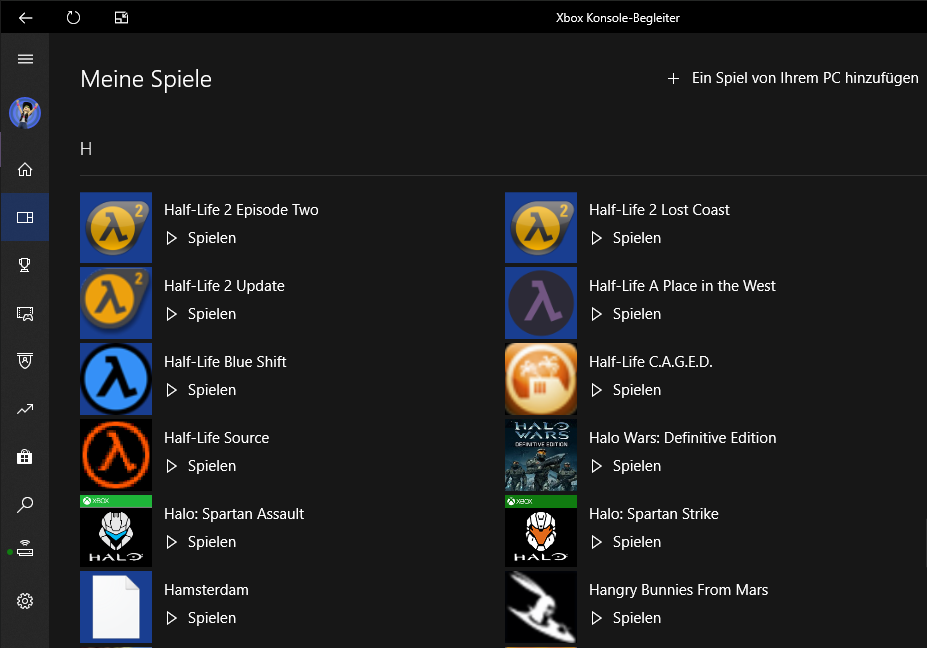927x648 pixels.
Task: Select the Half-Life 2 Update title
Action: point(224,286)
